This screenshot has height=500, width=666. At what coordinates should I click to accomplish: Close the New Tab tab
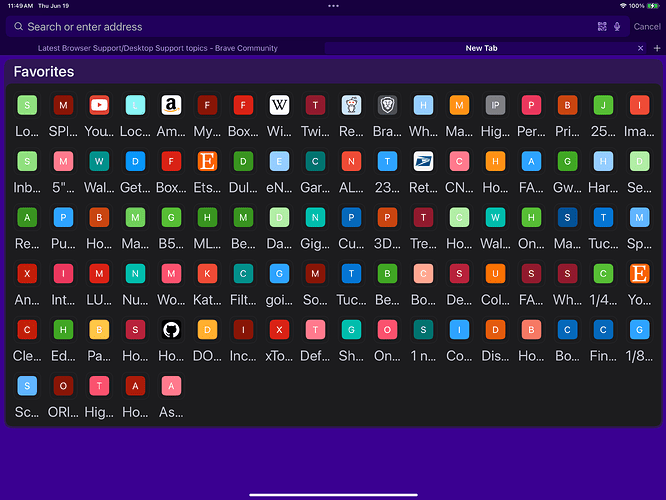(641, 48)
